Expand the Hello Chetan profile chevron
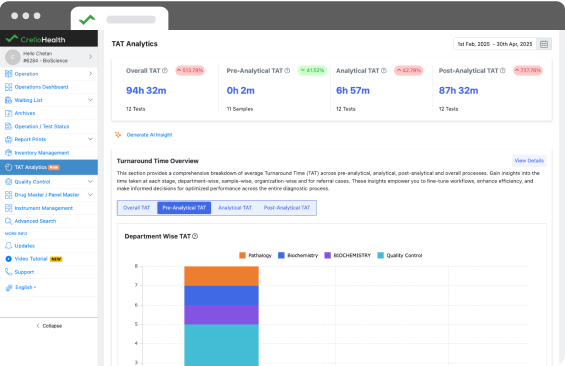565x366 pixels. click(x=90, y=57)
